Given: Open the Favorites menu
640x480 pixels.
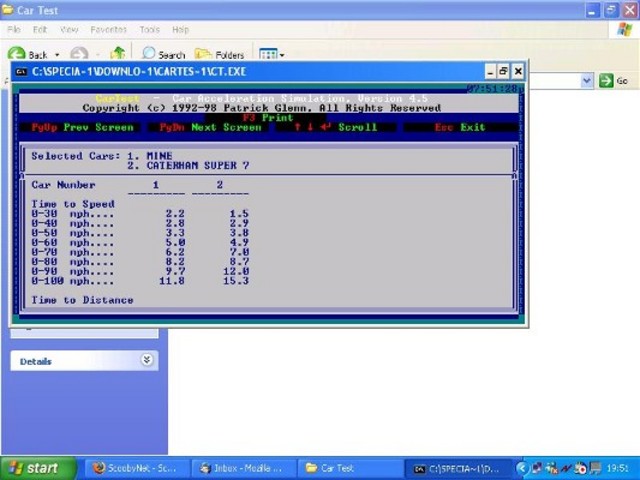Looking at the screenshot, I should click(108, 30).
